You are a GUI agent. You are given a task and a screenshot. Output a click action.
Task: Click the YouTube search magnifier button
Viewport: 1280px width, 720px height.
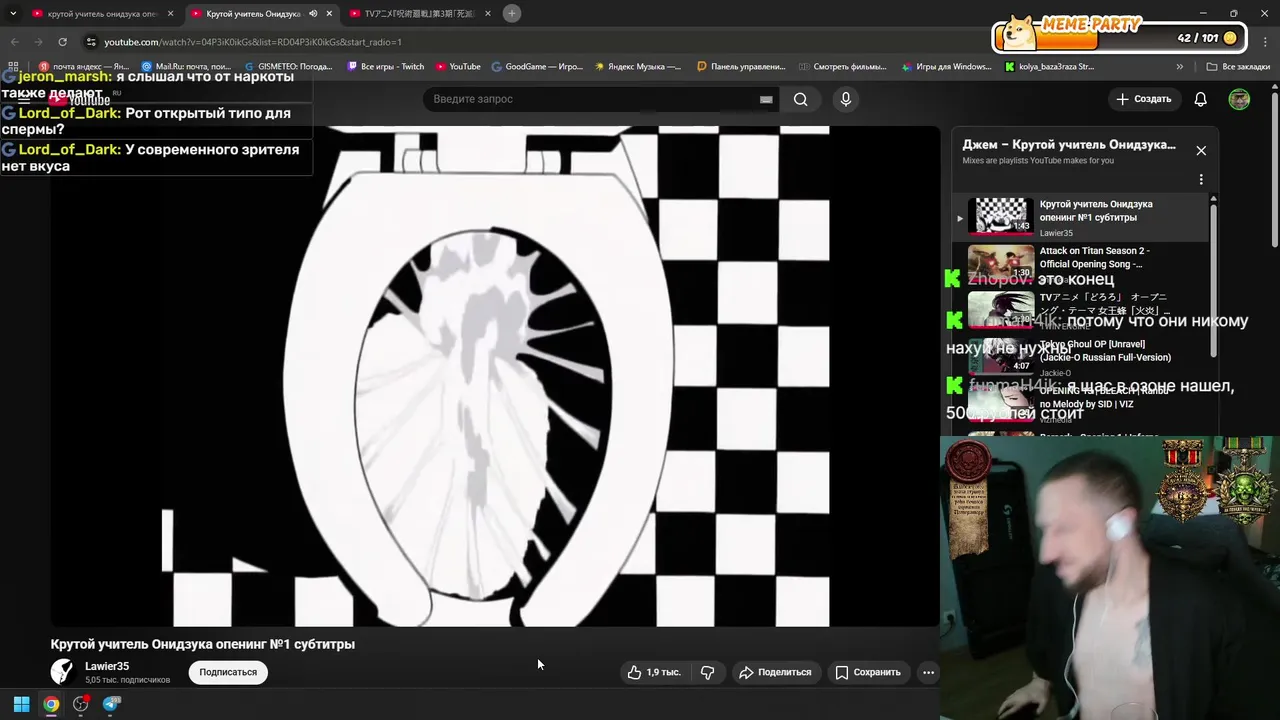(x=800, y=99)
